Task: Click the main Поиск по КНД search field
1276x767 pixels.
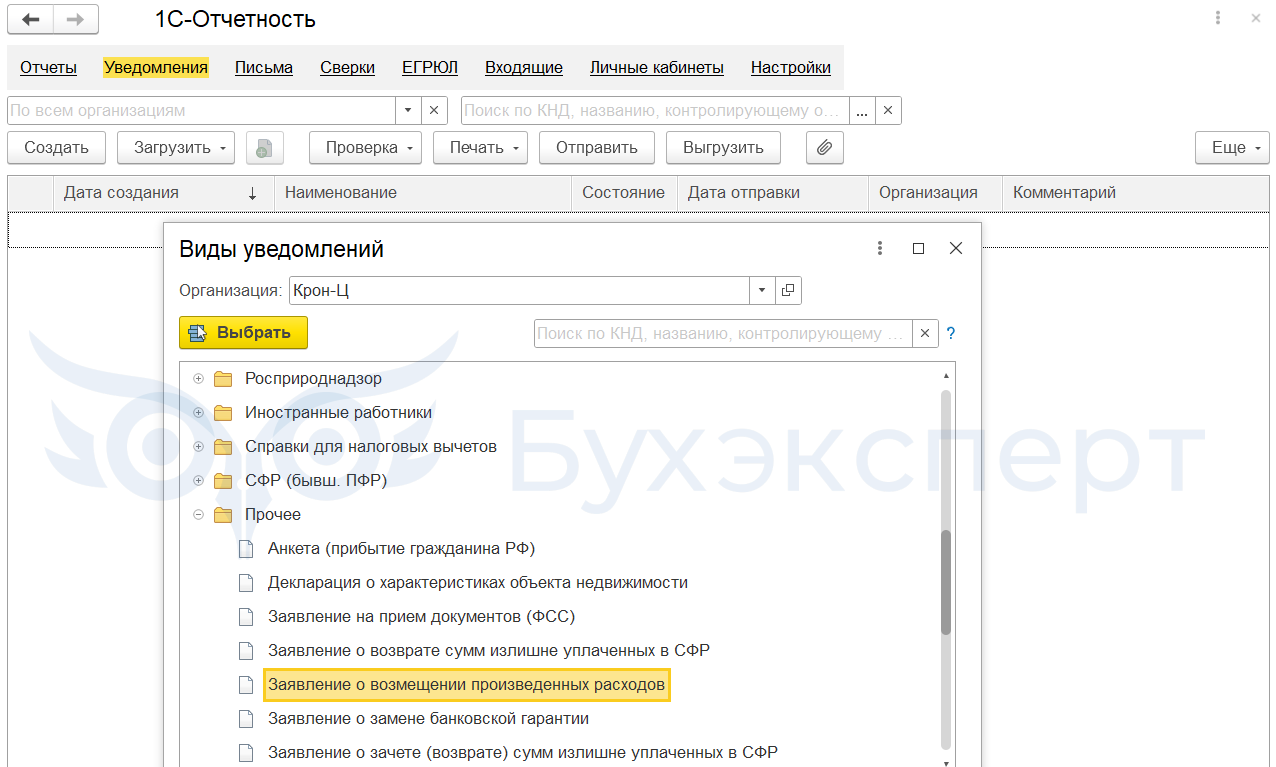Action: coord(656,110)
